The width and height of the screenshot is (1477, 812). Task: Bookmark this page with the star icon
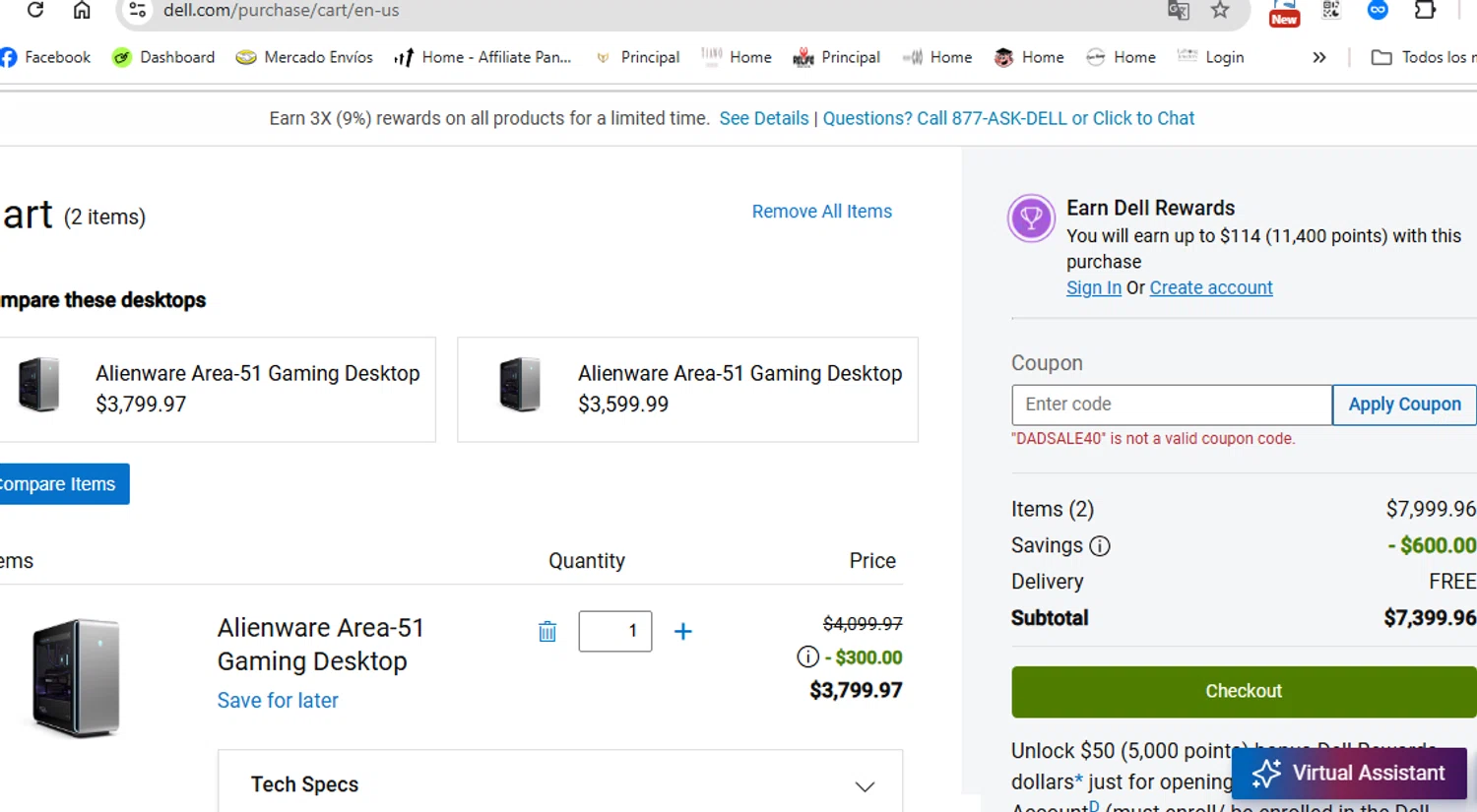pyautogui.click(x=1220, y=10)
